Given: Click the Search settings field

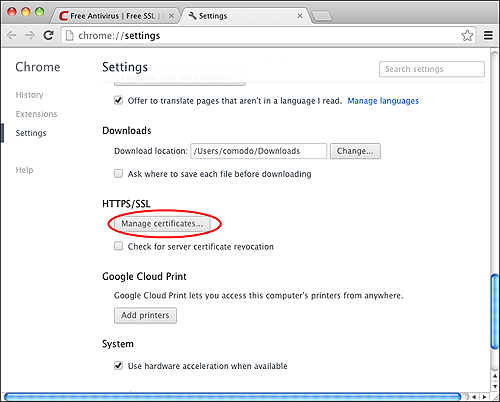Looking at the screenshot, I should click(x=432, y=69).
